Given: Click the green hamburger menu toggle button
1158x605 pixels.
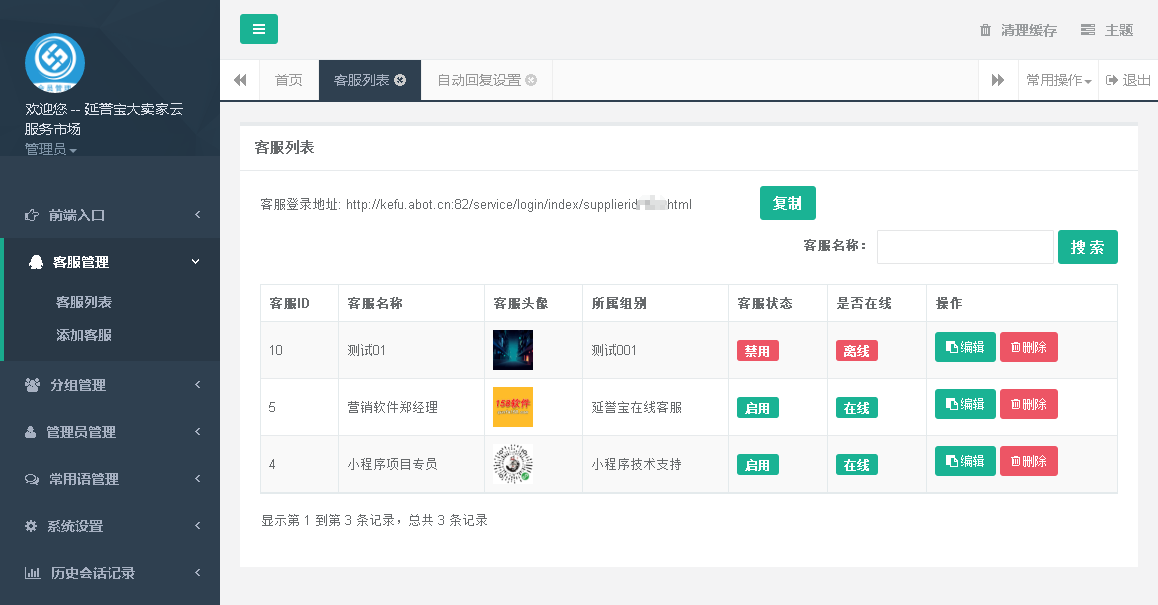Looking at the screenshot, I should click(x=258, y=29).
